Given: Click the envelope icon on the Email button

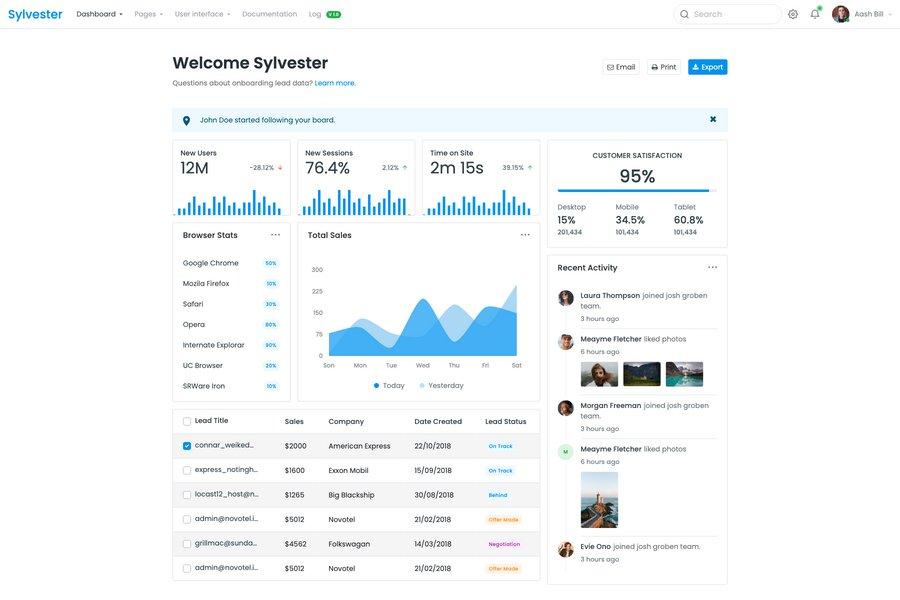Looking at the screenshot, I should [608, 64].
